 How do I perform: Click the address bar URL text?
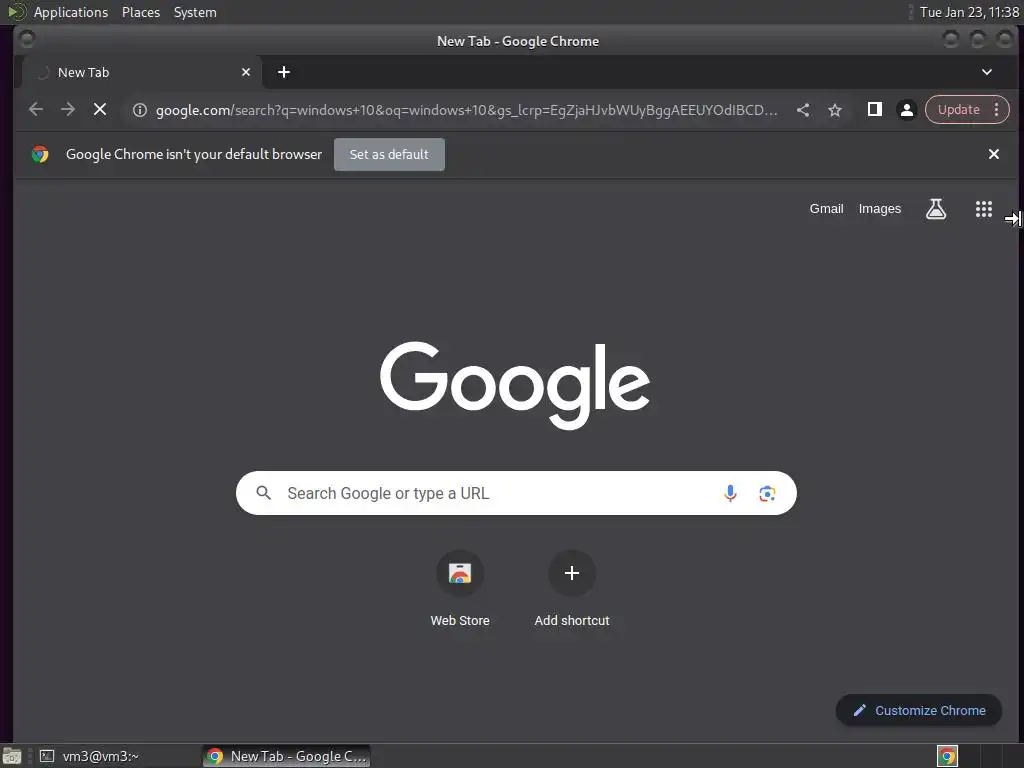[466, 110]
